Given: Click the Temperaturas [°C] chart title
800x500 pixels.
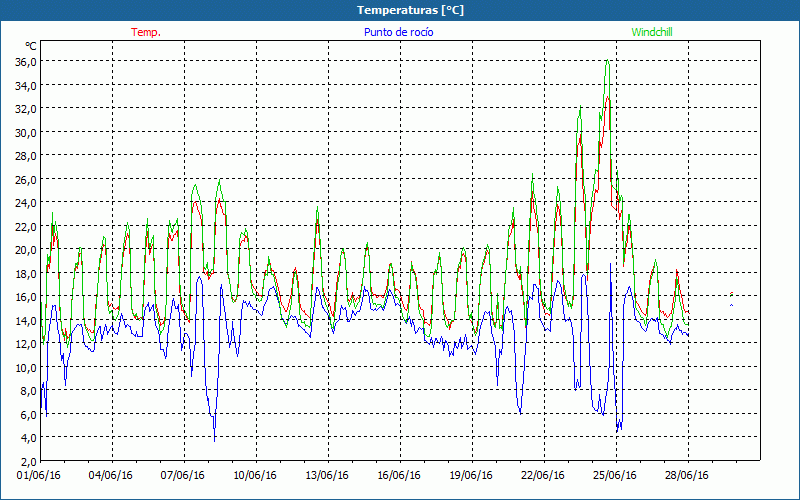Looking at the screenshot, I should tap(410, 10).
